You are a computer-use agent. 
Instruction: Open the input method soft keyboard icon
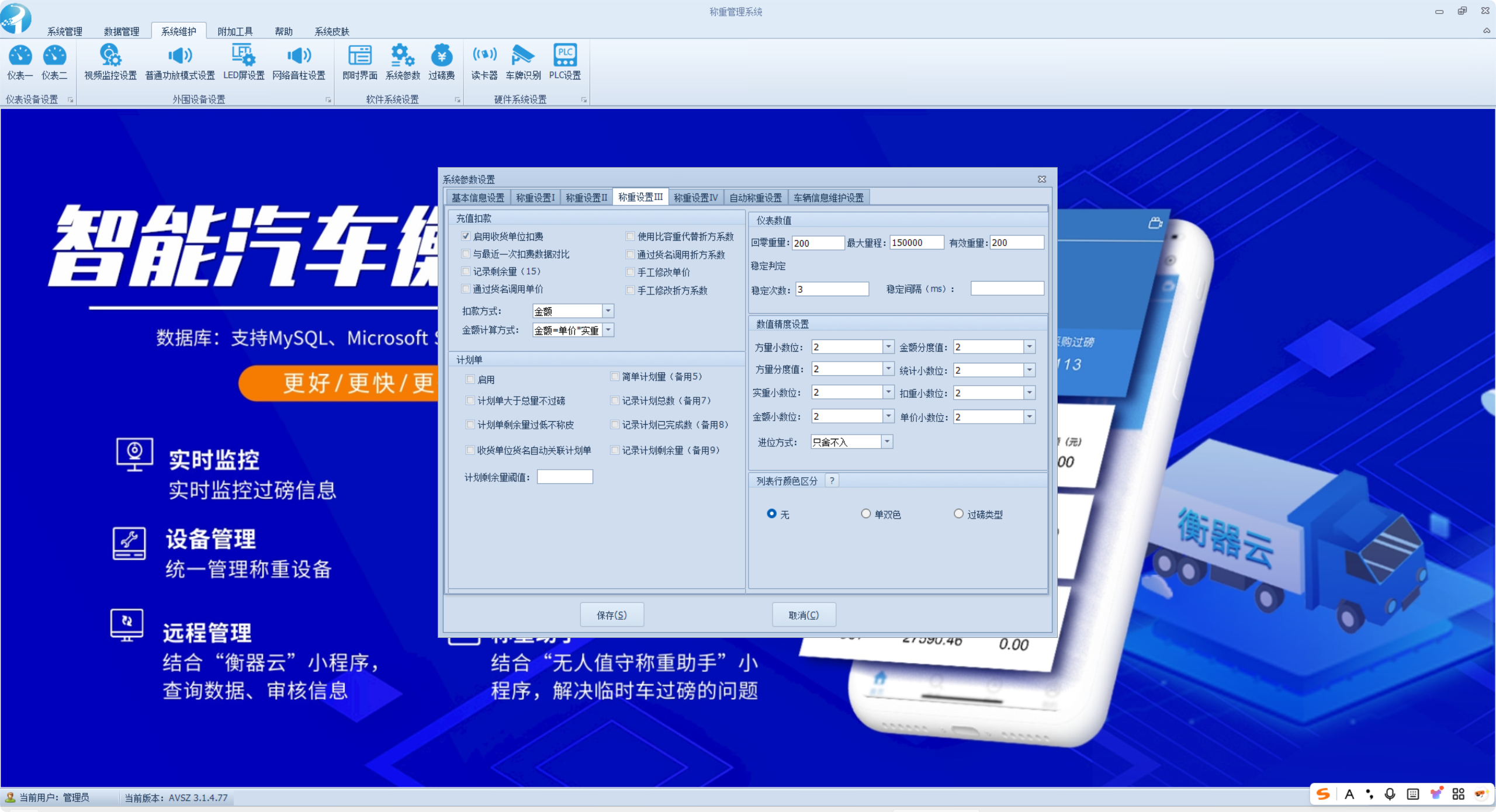click(1413, 794)
